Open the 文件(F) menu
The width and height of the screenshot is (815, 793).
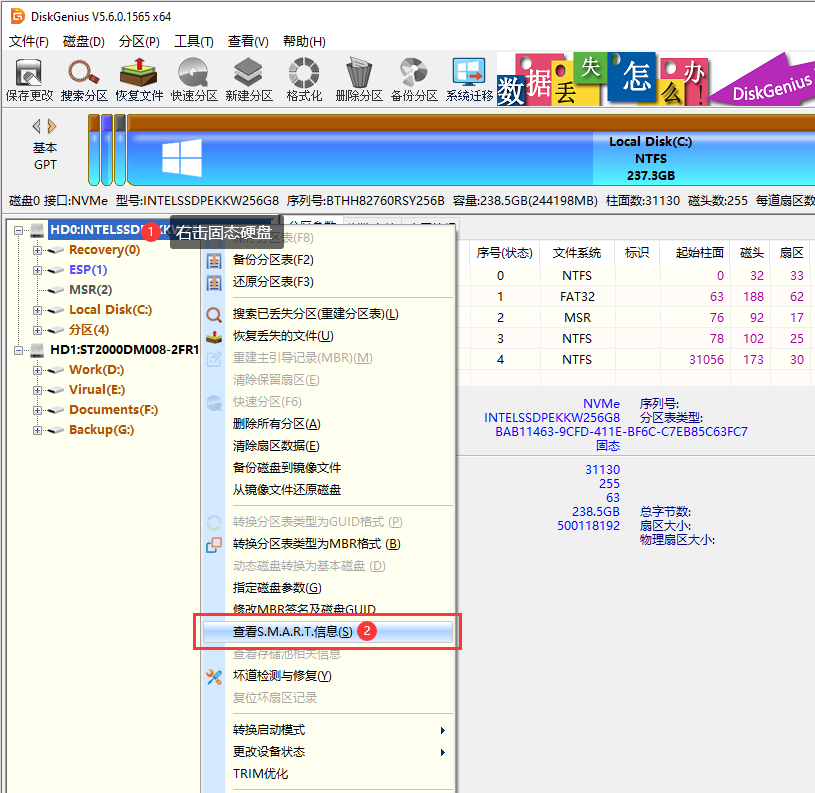point(29,41)
